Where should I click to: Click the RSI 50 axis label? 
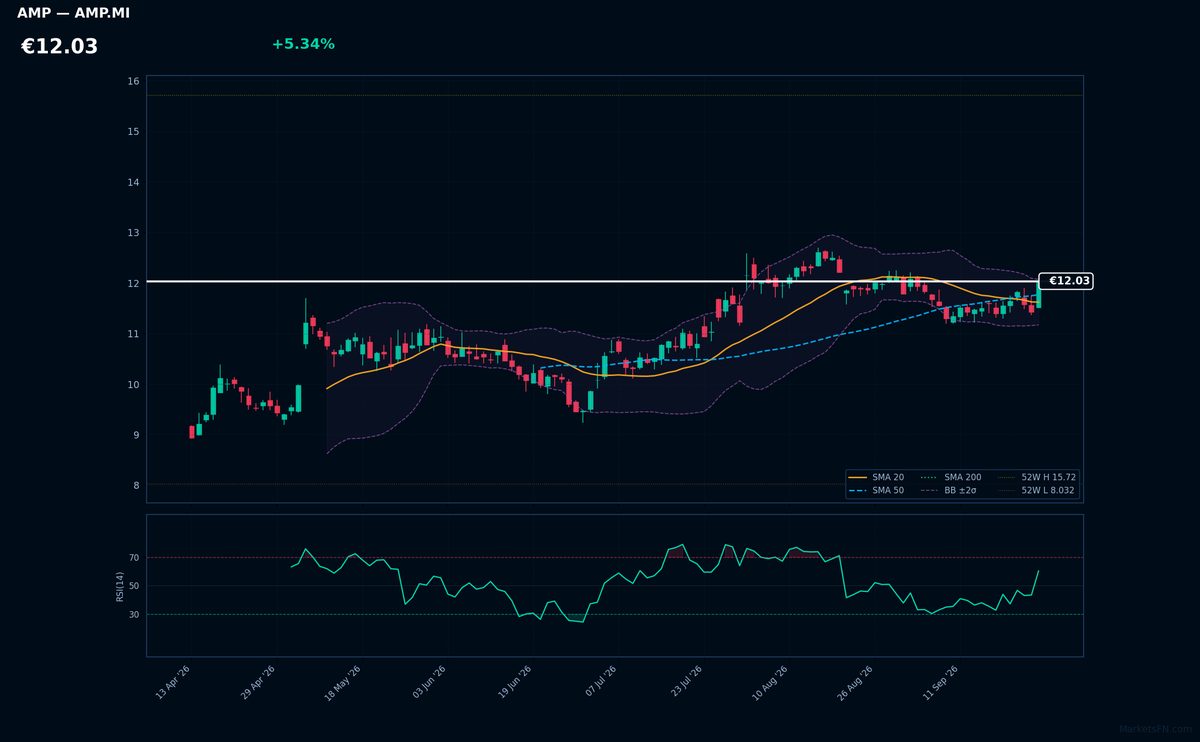(x=134, y=586)
